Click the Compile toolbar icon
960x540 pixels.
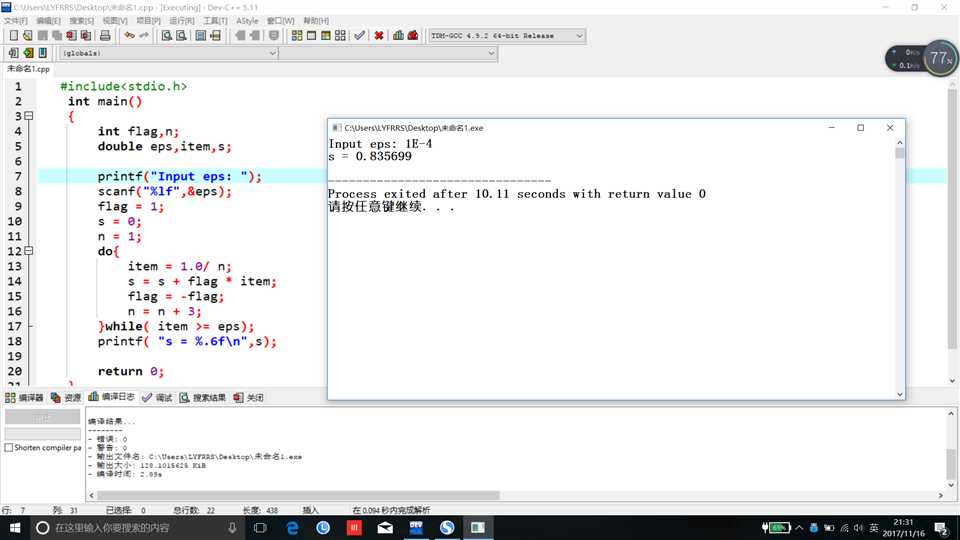tap(297, 36)
